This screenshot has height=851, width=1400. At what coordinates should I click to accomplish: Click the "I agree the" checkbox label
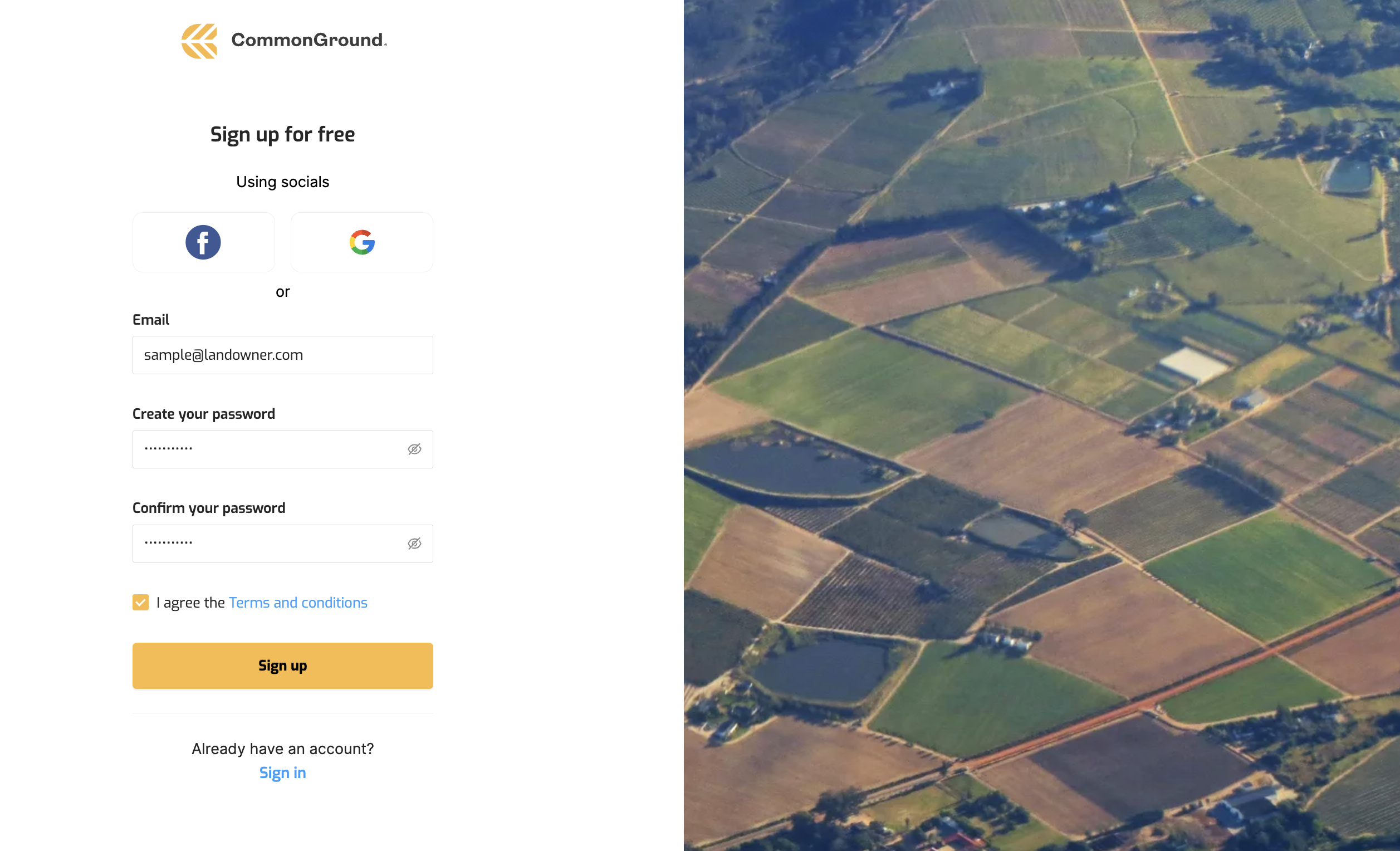point(190,603)
